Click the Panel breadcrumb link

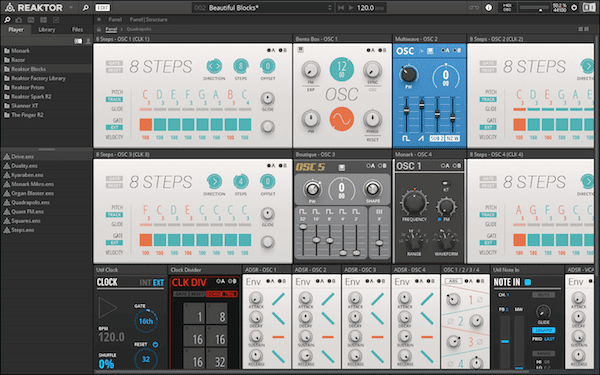pyautogui.click(x=111, y=29)
